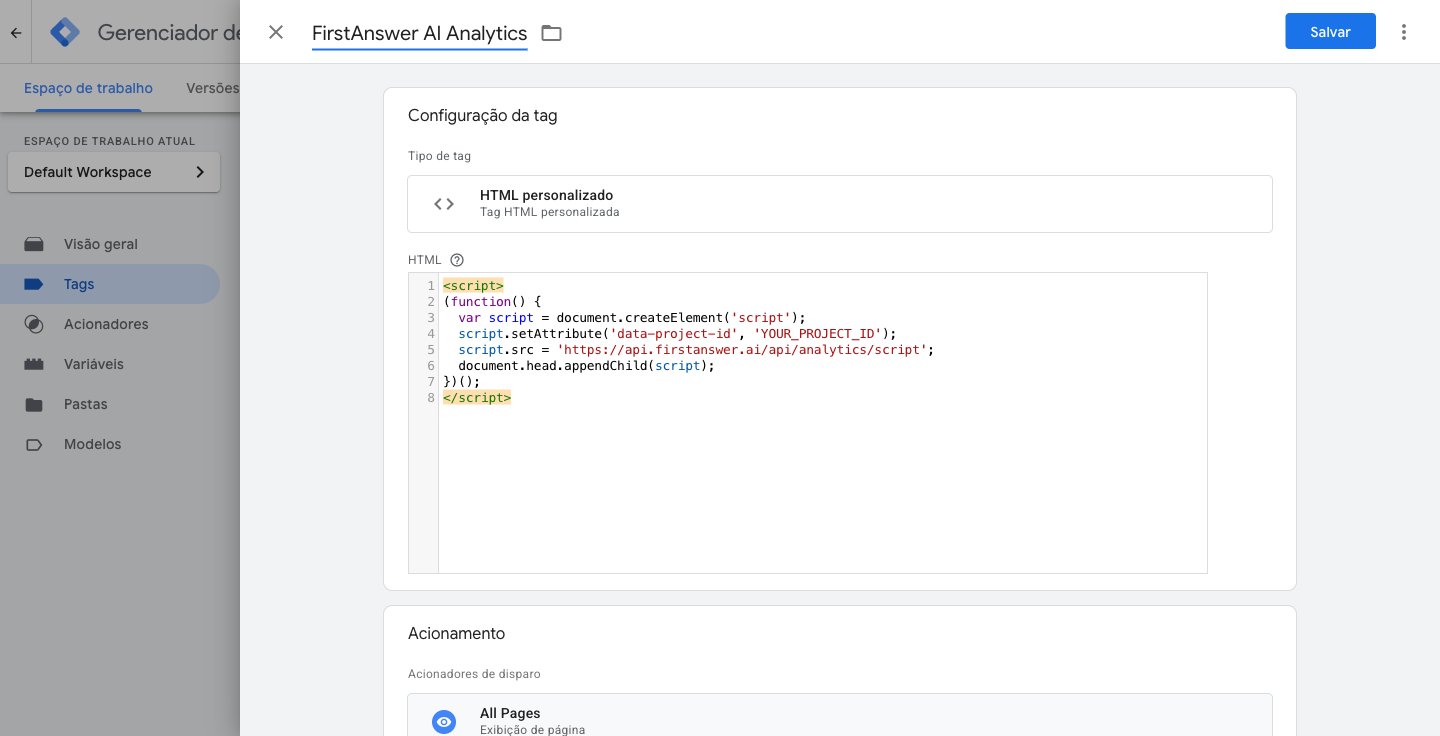Image resolution: width=1440 pixels, height=736 pixels.
Task: Click the Acionadores target icon
Action: click(x=34, y=324)
